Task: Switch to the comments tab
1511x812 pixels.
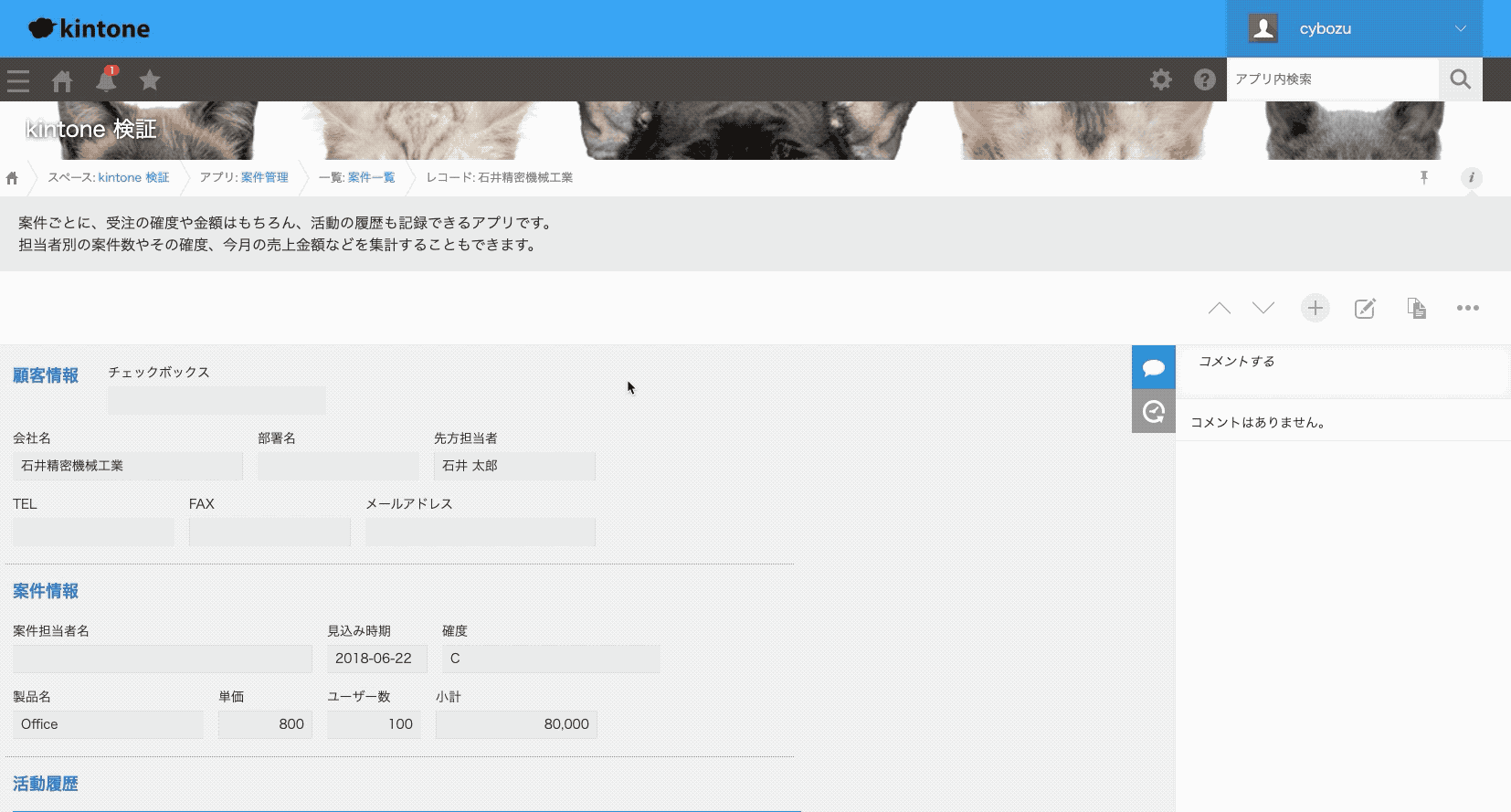Action: pyautogui.click(x=1153, y=367)
